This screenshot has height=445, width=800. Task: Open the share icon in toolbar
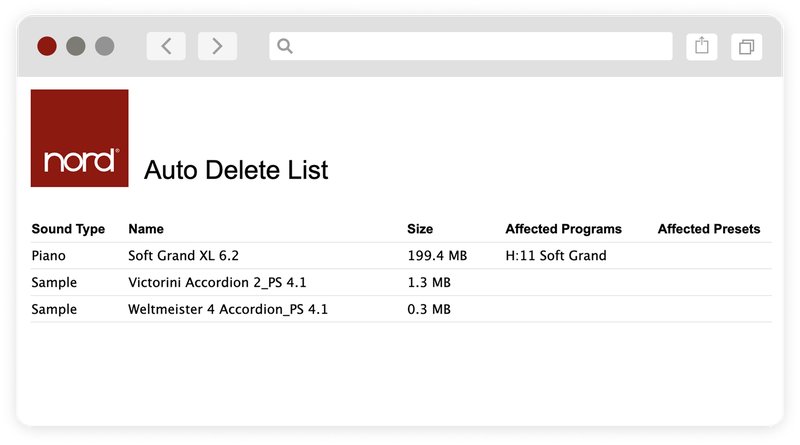point(702,46)
